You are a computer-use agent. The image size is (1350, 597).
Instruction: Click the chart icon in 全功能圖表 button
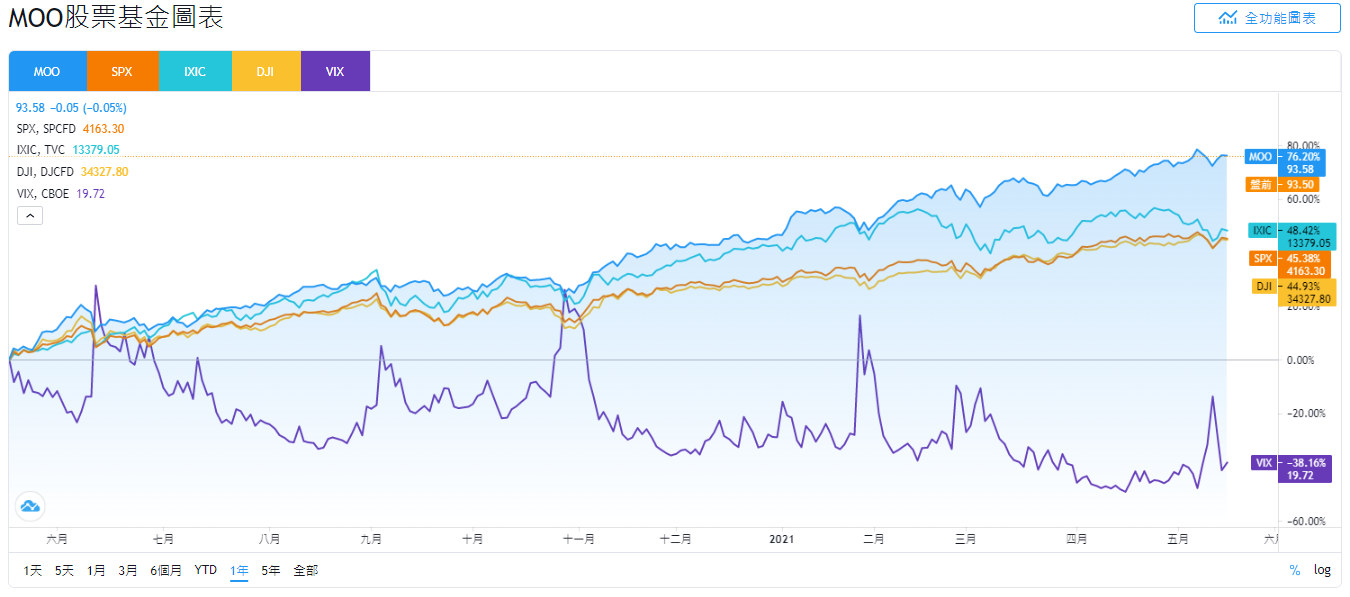1228,18
